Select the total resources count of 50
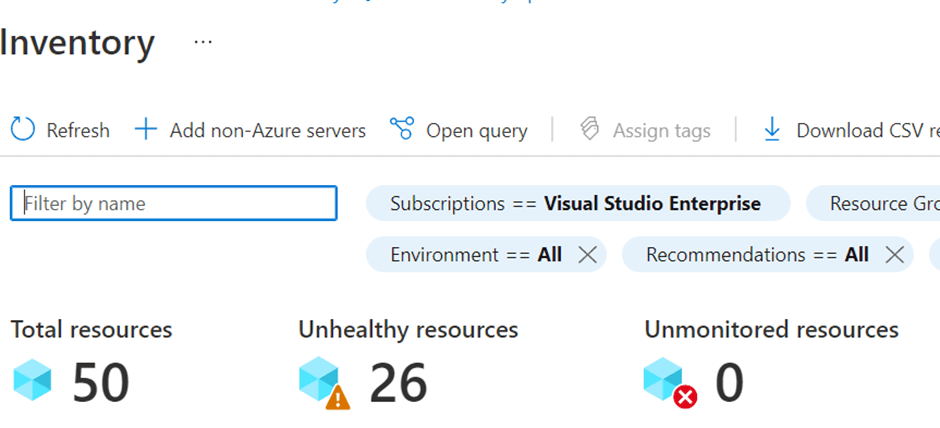 point(100,384)
